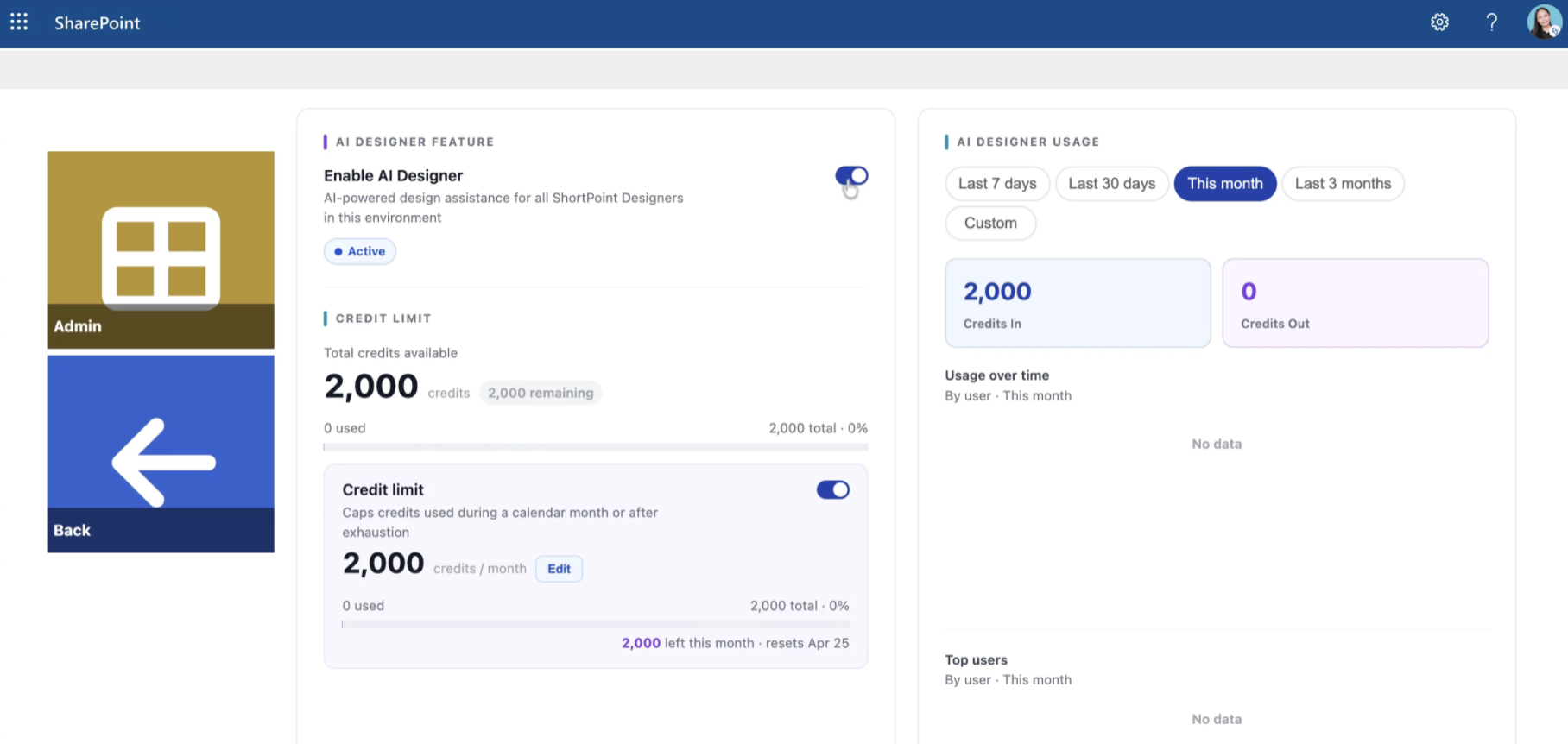Click the total credits usage progress bar
Viewport: 1568px width, 744px height.
[596, 447]
